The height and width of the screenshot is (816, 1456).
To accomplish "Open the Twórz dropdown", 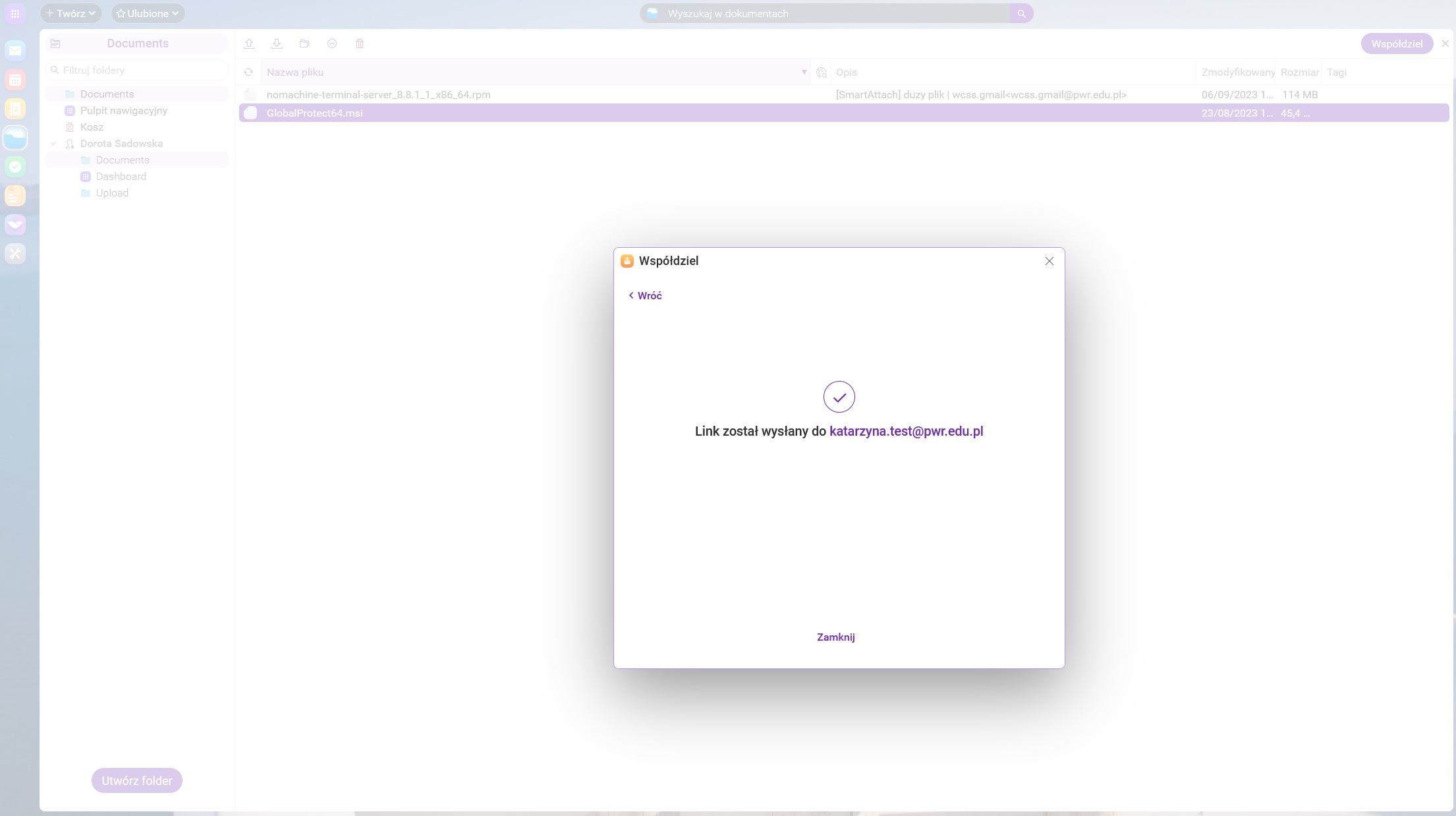I will click(70, 13).
